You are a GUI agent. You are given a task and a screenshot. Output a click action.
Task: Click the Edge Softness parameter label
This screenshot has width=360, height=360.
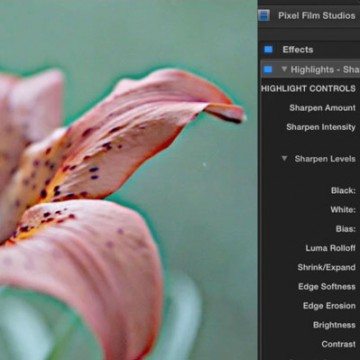327,287
